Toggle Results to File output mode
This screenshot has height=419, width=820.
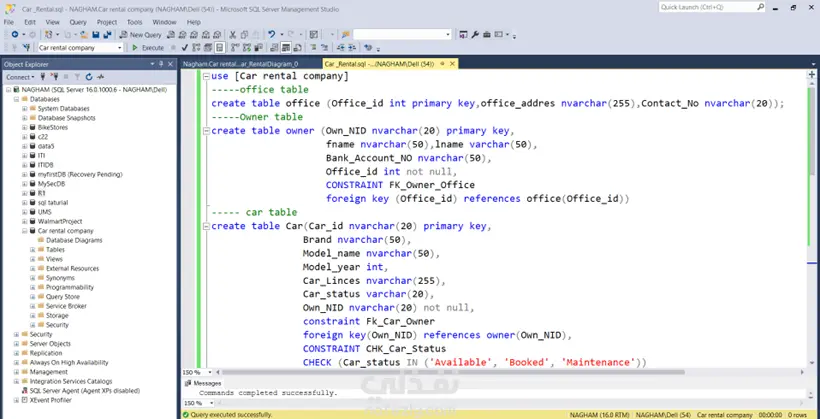click(x=298, y=48)
